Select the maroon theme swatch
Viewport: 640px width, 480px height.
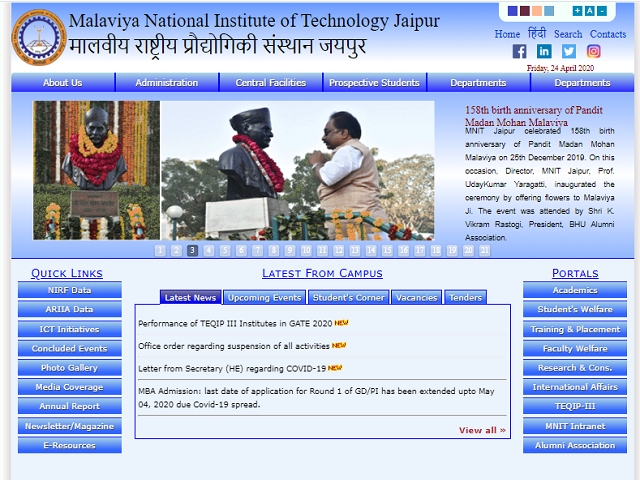(x=525, y=11)
